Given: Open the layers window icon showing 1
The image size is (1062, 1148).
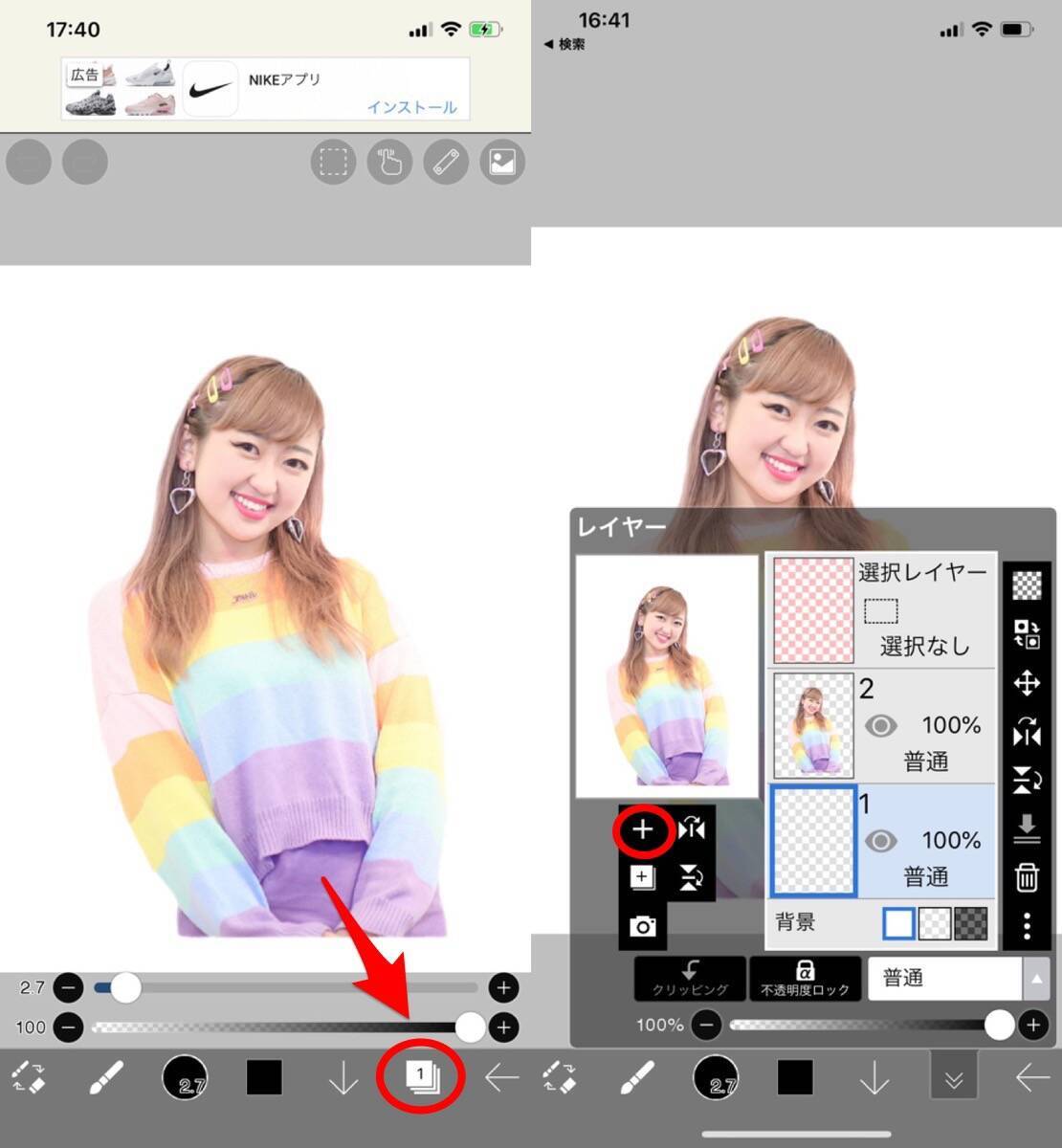Looking at the screenshot, I should (x=421, y=1077).
